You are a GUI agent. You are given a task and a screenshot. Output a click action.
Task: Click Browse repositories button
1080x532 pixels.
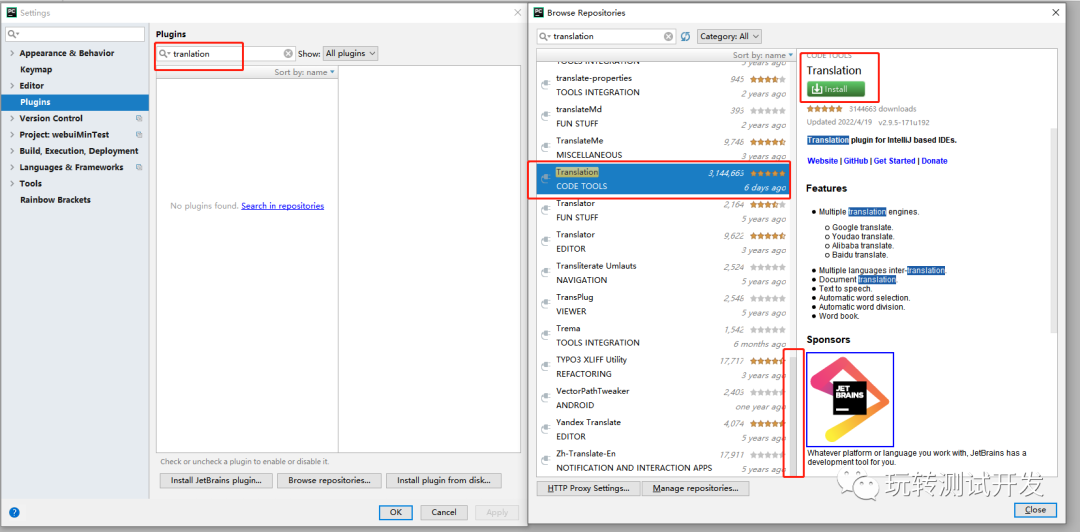coord(329,480)
